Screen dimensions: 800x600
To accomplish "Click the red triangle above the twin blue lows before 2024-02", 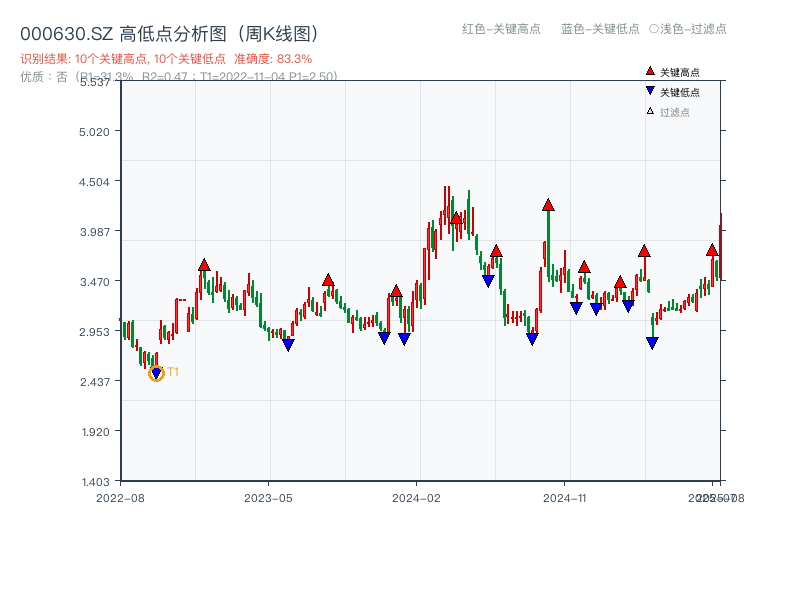I will [x=396, y=291].
